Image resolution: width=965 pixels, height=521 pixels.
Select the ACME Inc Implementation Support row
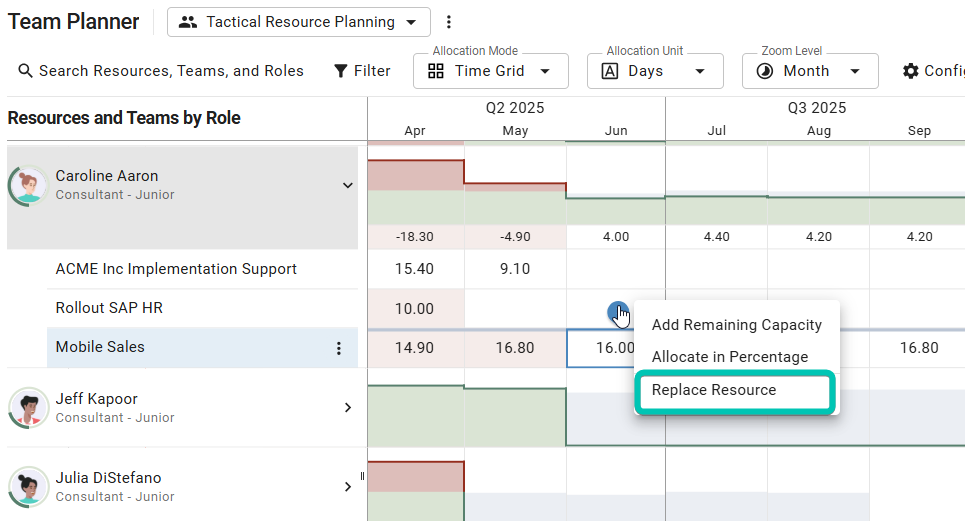point(202,269)
